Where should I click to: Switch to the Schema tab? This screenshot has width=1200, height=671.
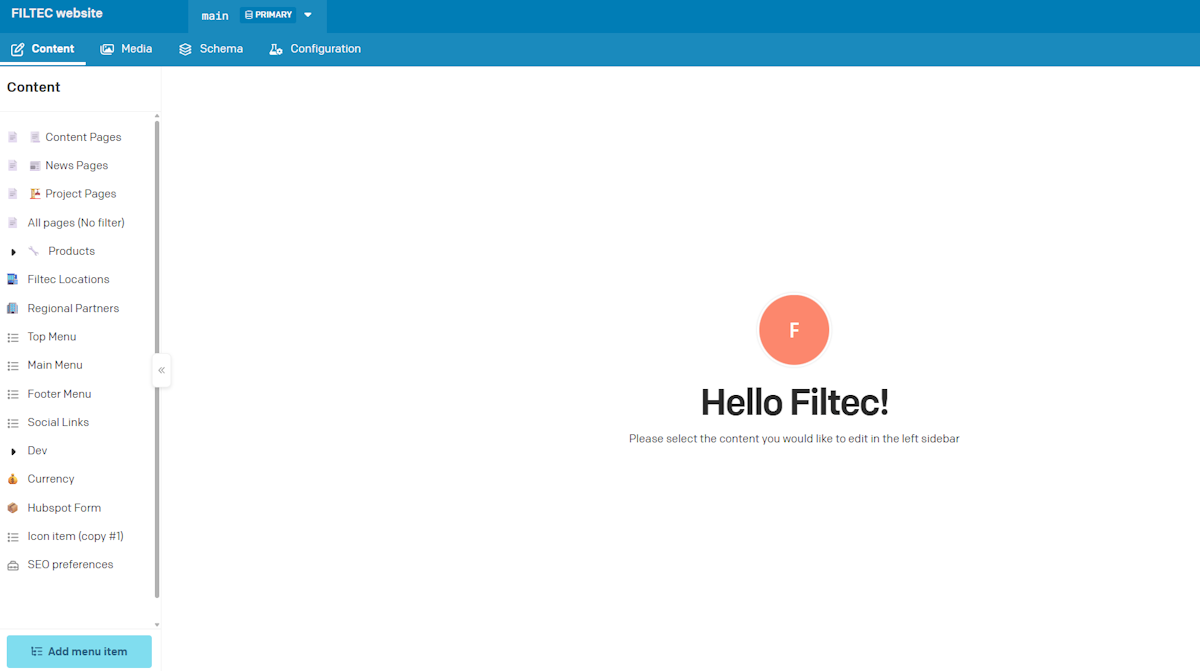(x=211, y=49)
